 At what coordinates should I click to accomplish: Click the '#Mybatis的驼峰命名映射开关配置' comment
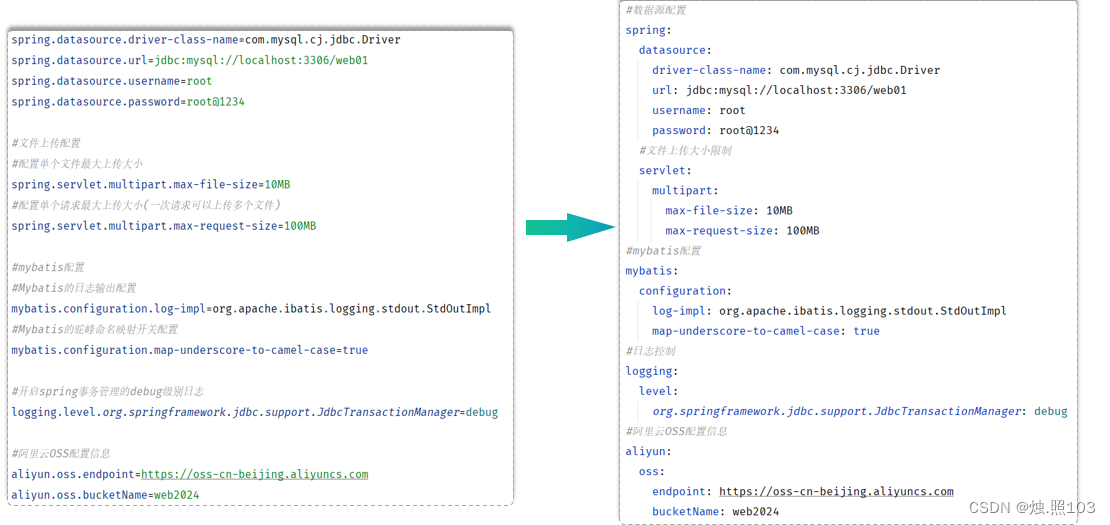pos(95,330)
